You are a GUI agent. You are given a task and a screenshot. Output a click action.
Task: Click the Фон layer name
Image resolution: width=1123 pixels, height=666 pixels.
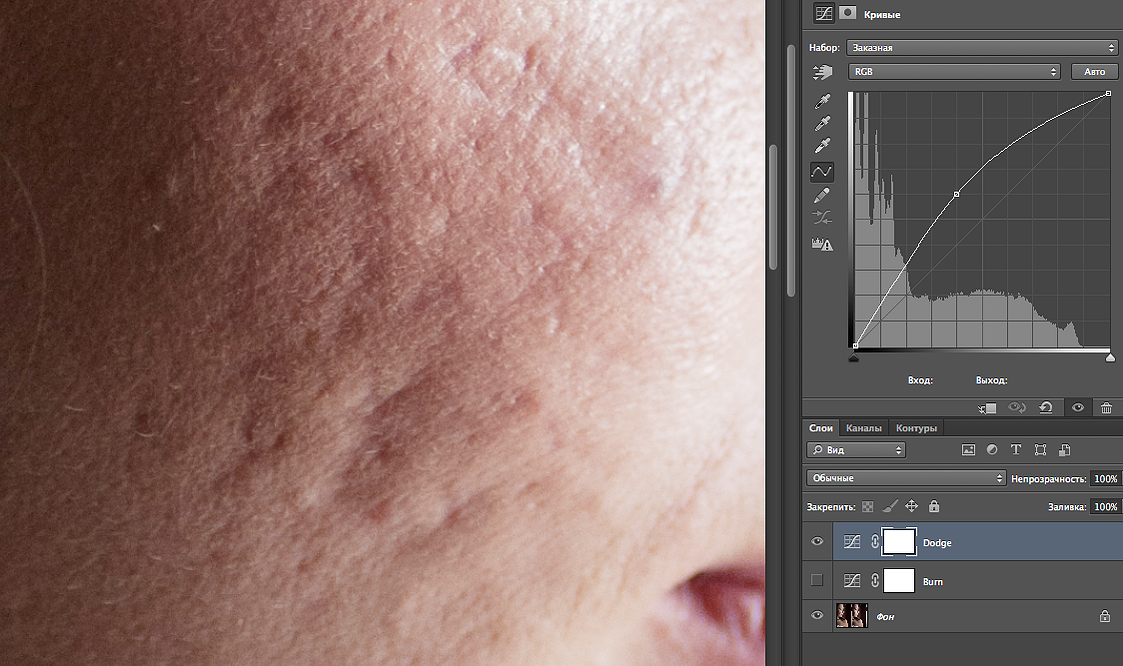point(885,617)
